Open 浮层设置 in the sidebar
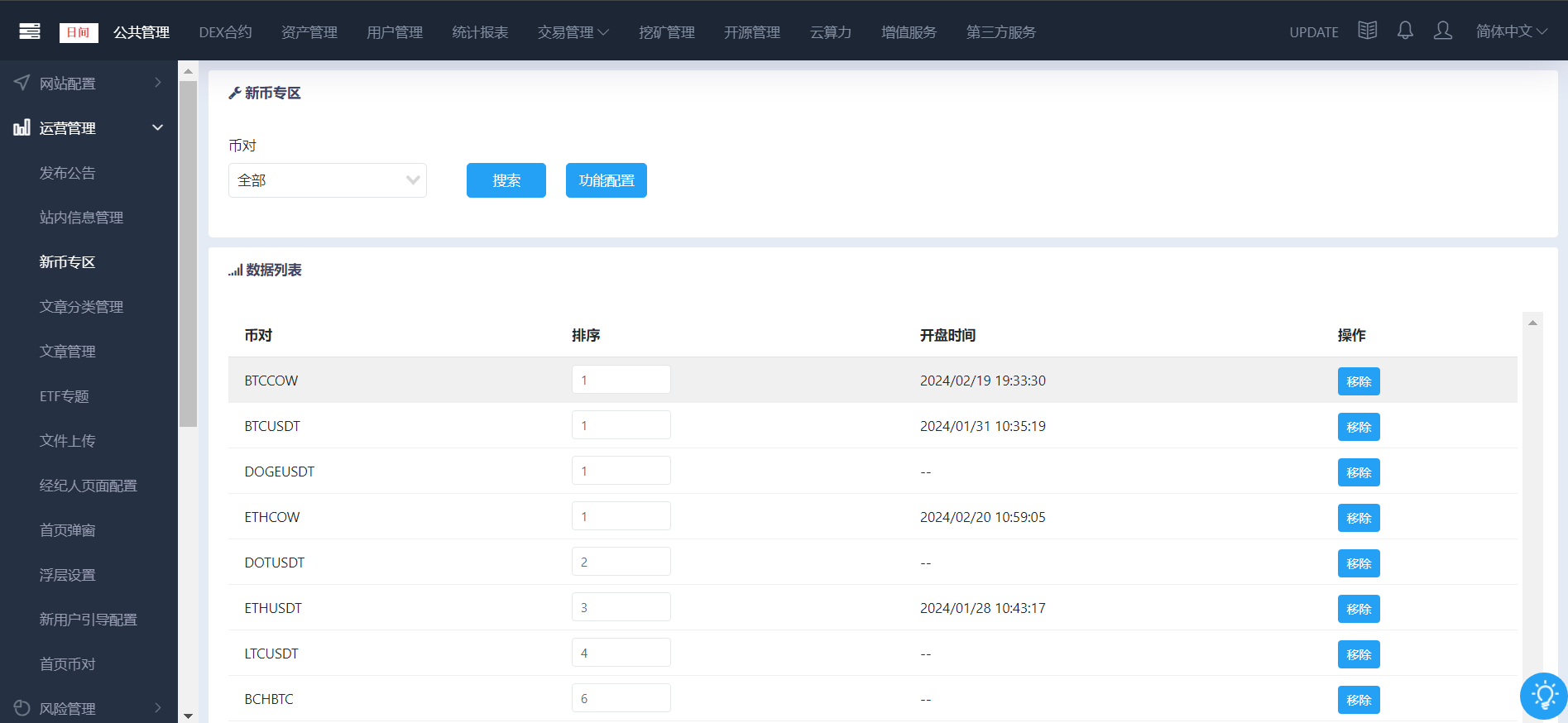 coord(68,575)
